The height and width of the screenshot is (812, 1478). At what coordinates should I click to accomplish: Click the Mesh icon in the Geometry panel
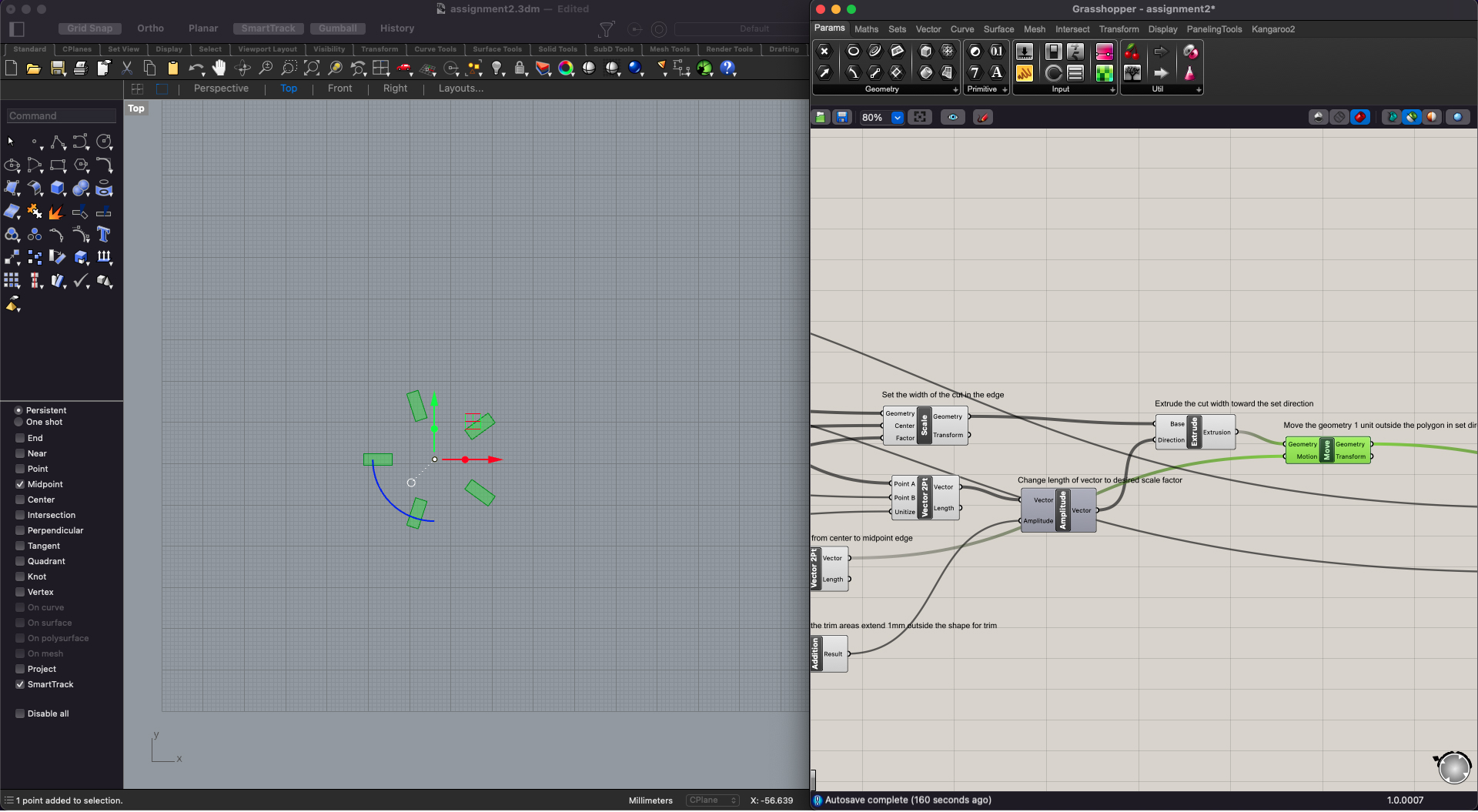[948, 52]
